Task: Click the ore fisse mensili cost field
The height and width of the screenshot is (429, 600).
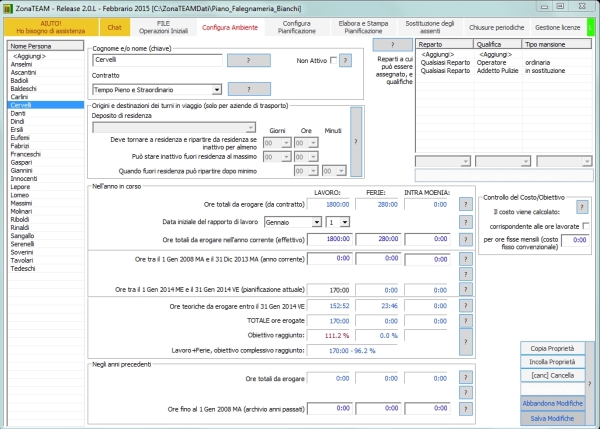Action: [575, 240]
